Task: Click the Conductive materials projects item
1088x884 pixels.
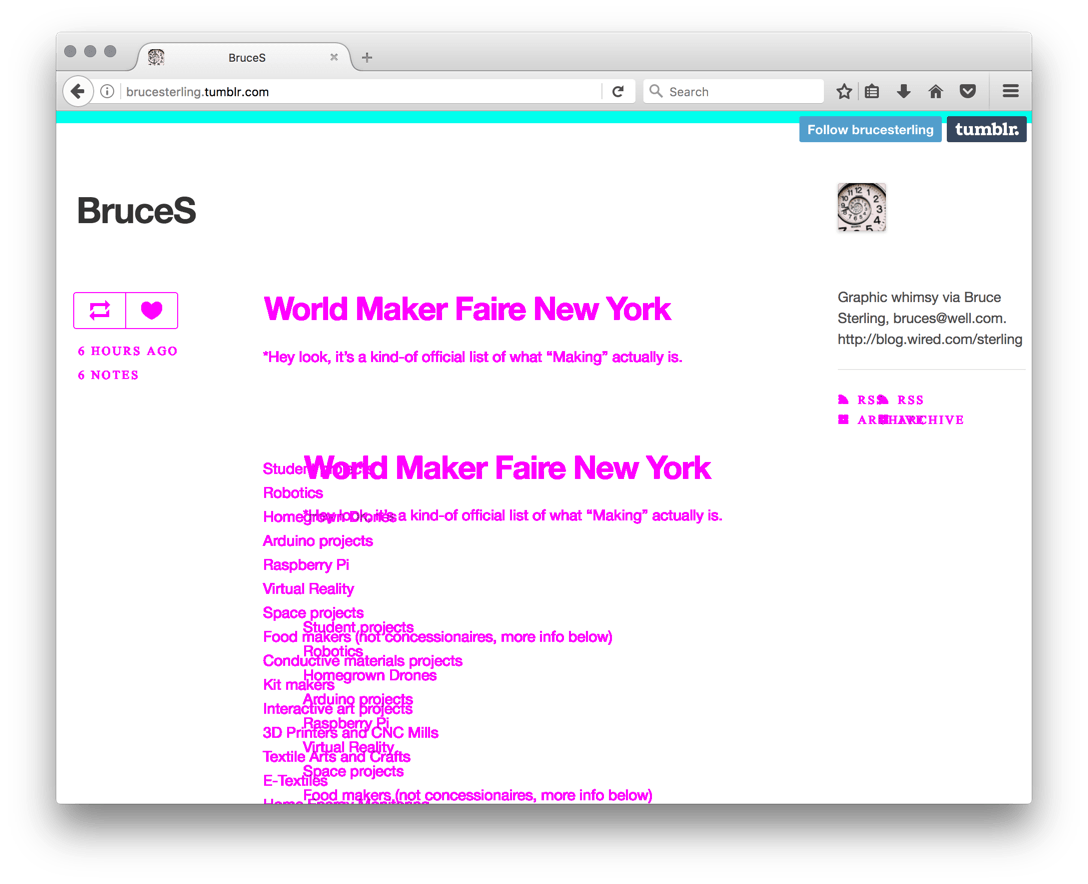Action: [x=362, y=661]
